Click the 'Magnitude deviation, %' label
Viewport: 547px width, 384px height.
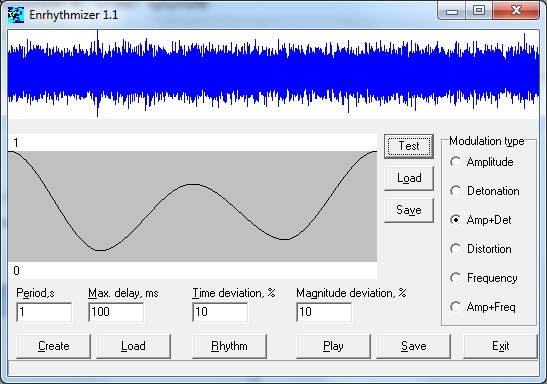[351, 293]
